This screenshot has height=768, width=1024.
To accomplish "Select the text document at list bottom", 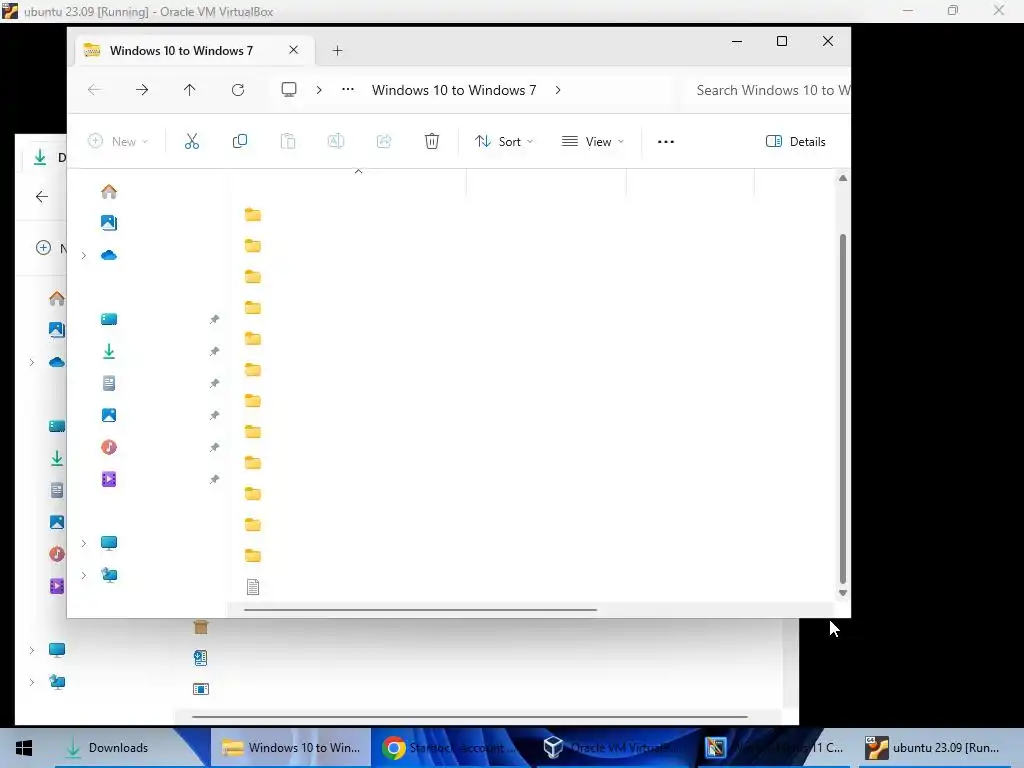I will click(x=253, y=586).
